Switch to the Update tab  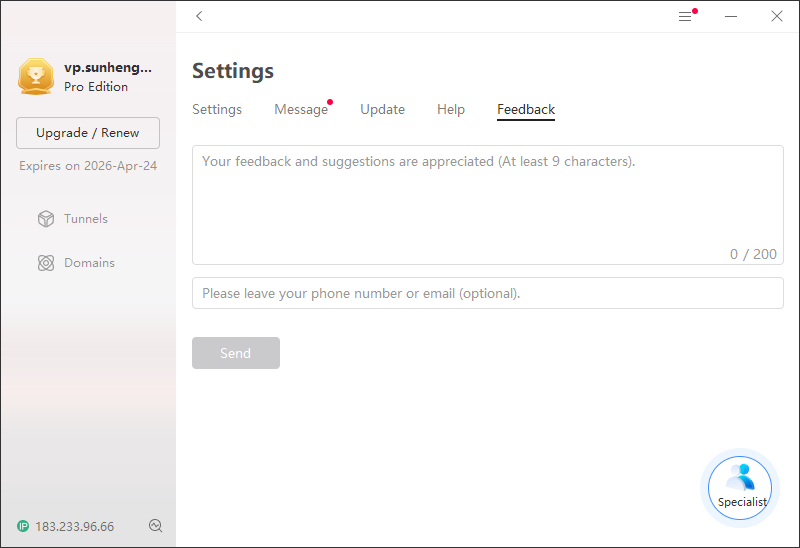click(383, 110)
